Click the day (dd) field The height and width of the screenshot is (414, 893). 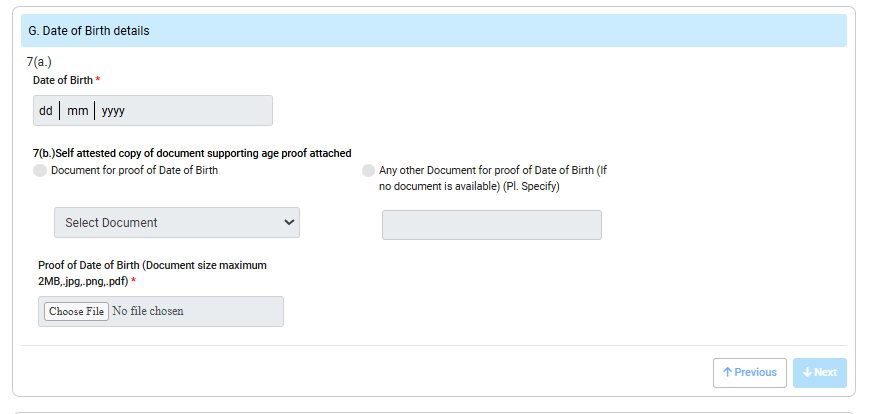pyautogui.click(x=46, y=111)
